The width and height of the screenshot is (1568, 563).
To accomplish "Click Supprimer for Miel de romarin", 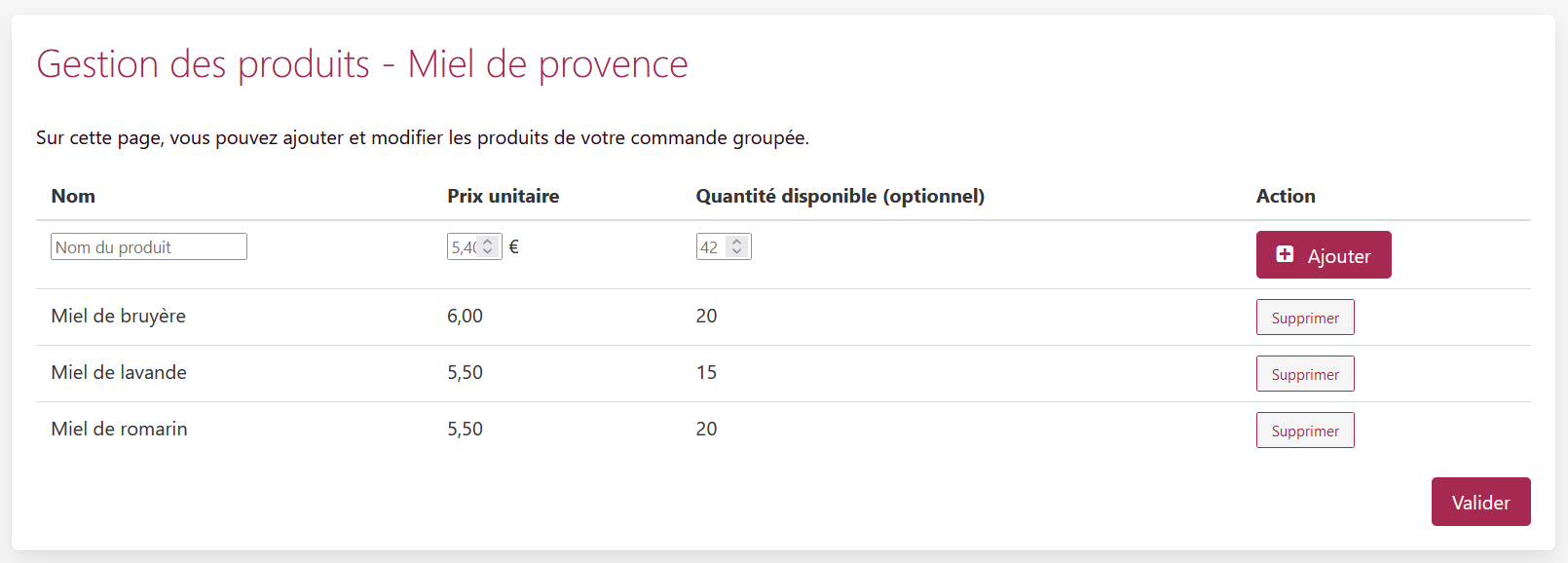I will pyautogui.click(x=1305, y=431).
